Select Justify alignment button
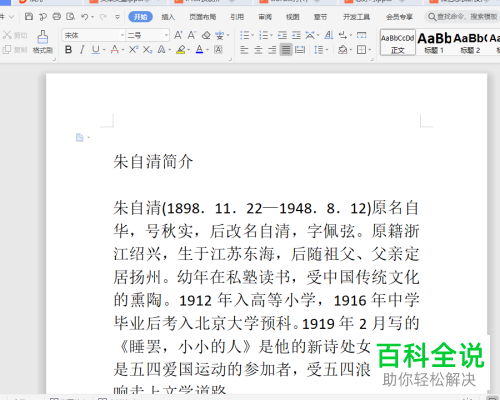This screenshot has height=400, width=500. (286, 50)
